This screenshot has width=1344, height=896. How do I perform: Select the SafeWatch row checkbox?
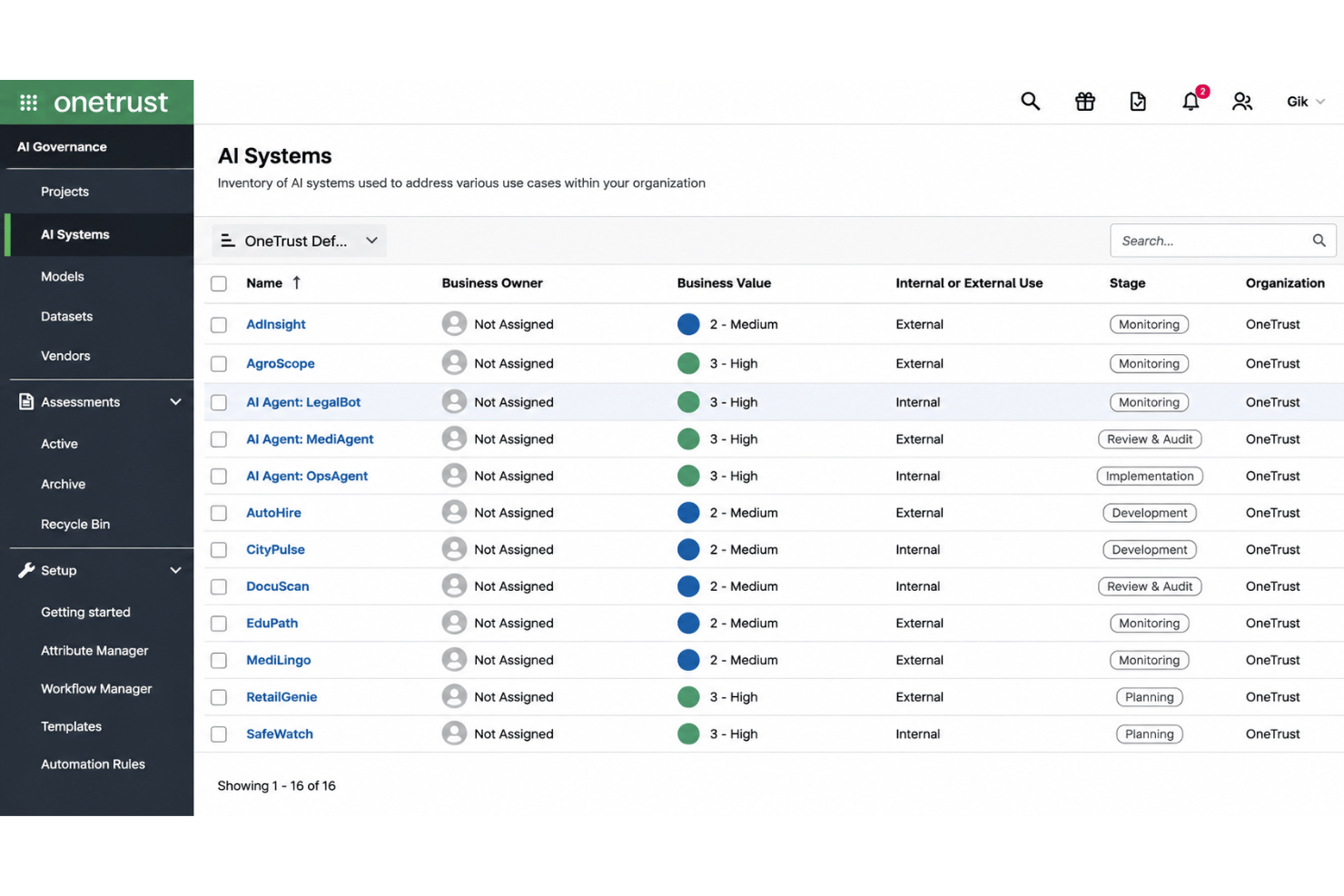tap(219, 734)
